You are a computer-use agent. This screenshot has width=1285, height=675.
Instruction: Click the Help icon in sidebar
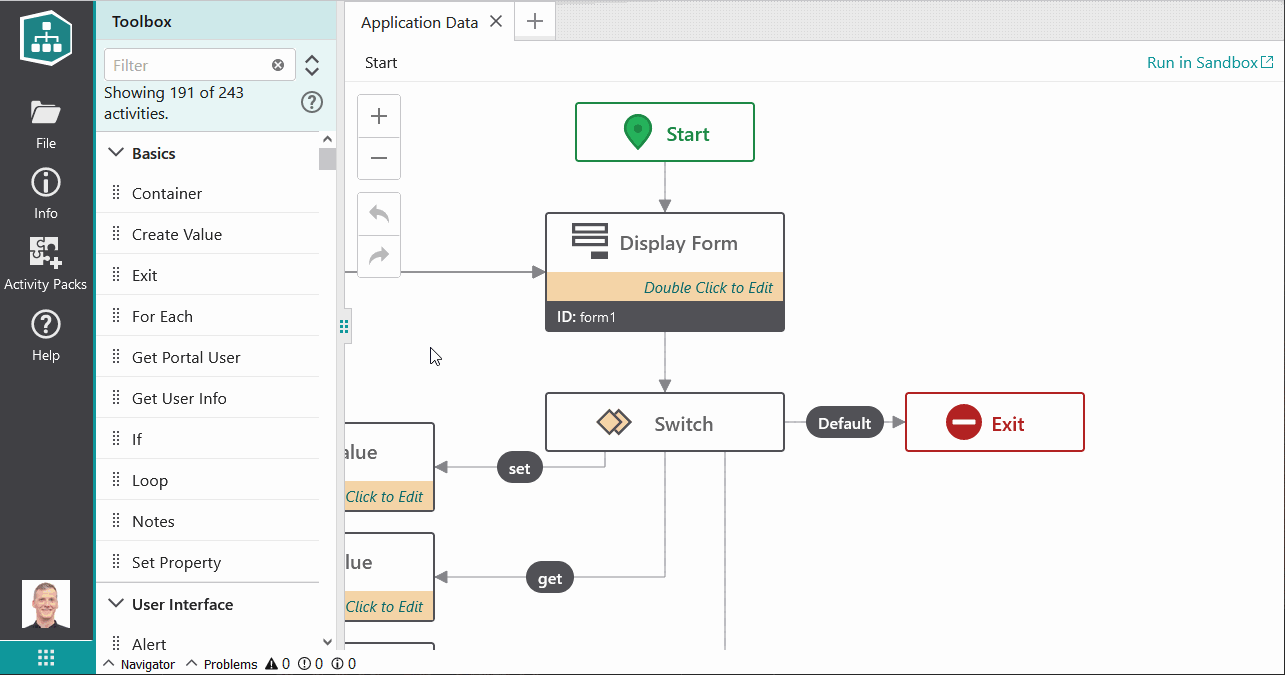[x=46, y=335]
